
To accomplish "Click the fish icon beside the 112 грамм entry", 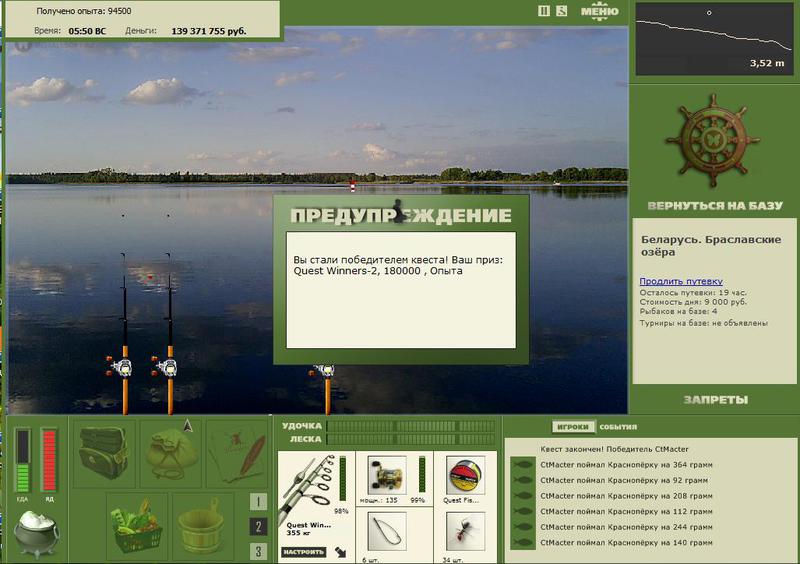I will pyautogui.click(x=523, y=511).
